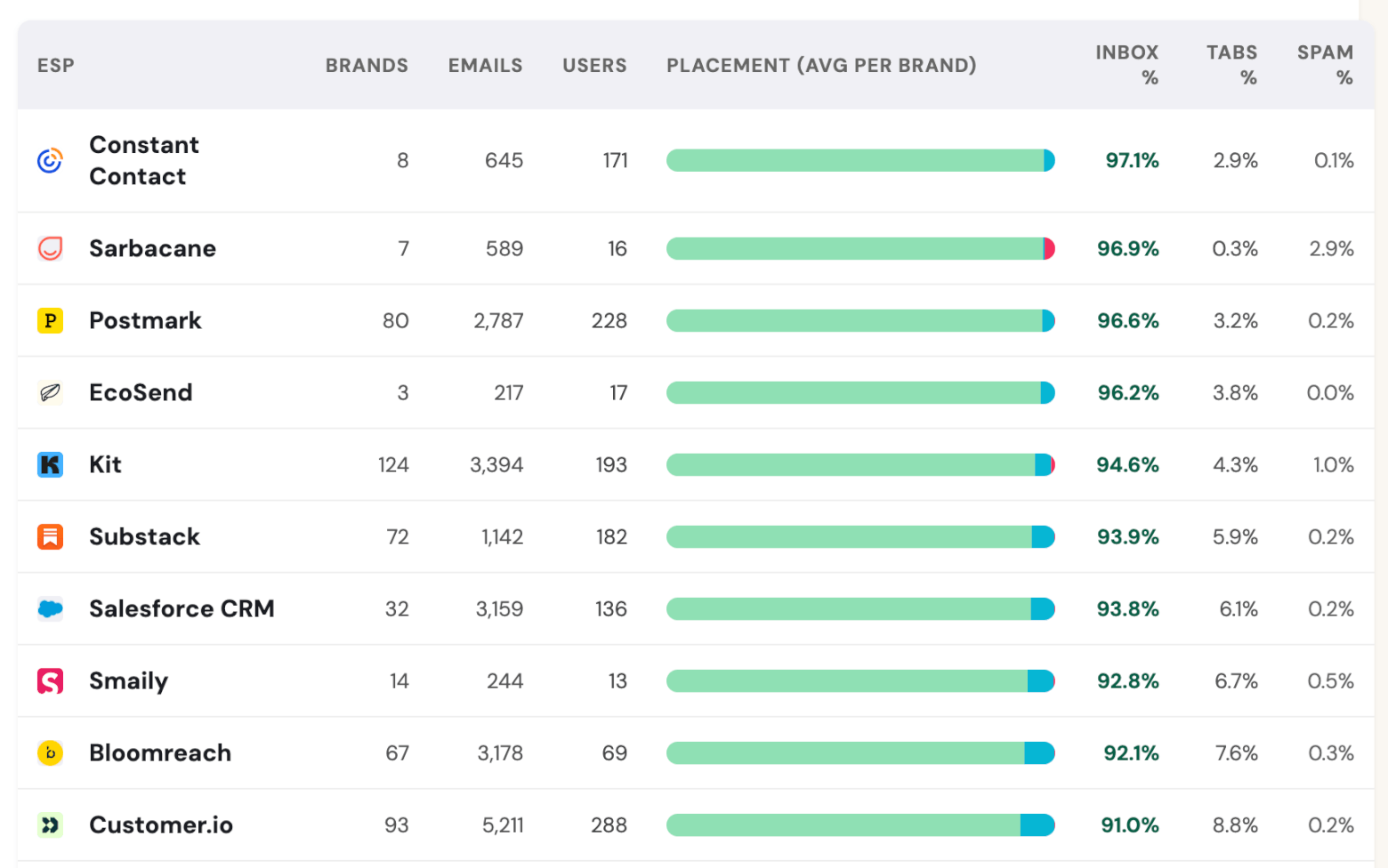Open the Kit ESP name

pos(105,464)
